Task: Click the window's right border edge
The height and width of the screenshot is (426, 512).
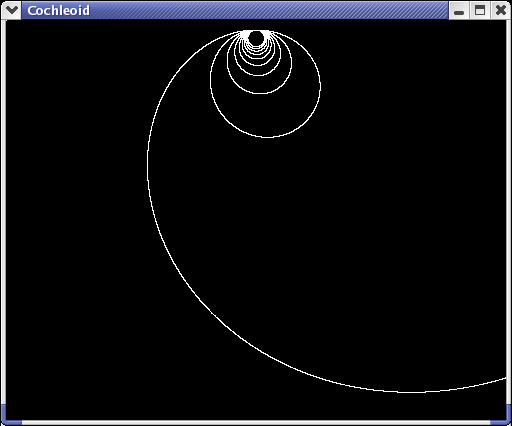Action: click(x=509, y=212)
